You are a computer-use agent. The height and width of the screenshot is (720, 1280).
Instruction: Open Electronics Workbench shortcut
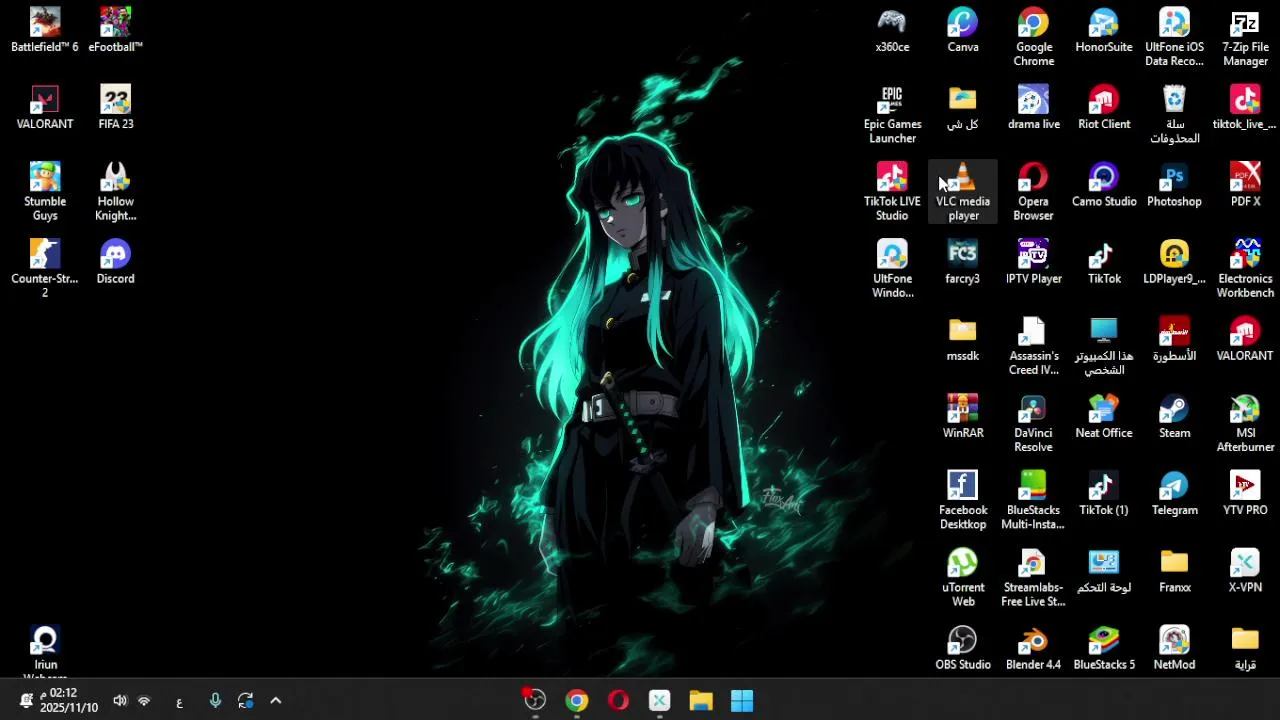[1245, 268]
